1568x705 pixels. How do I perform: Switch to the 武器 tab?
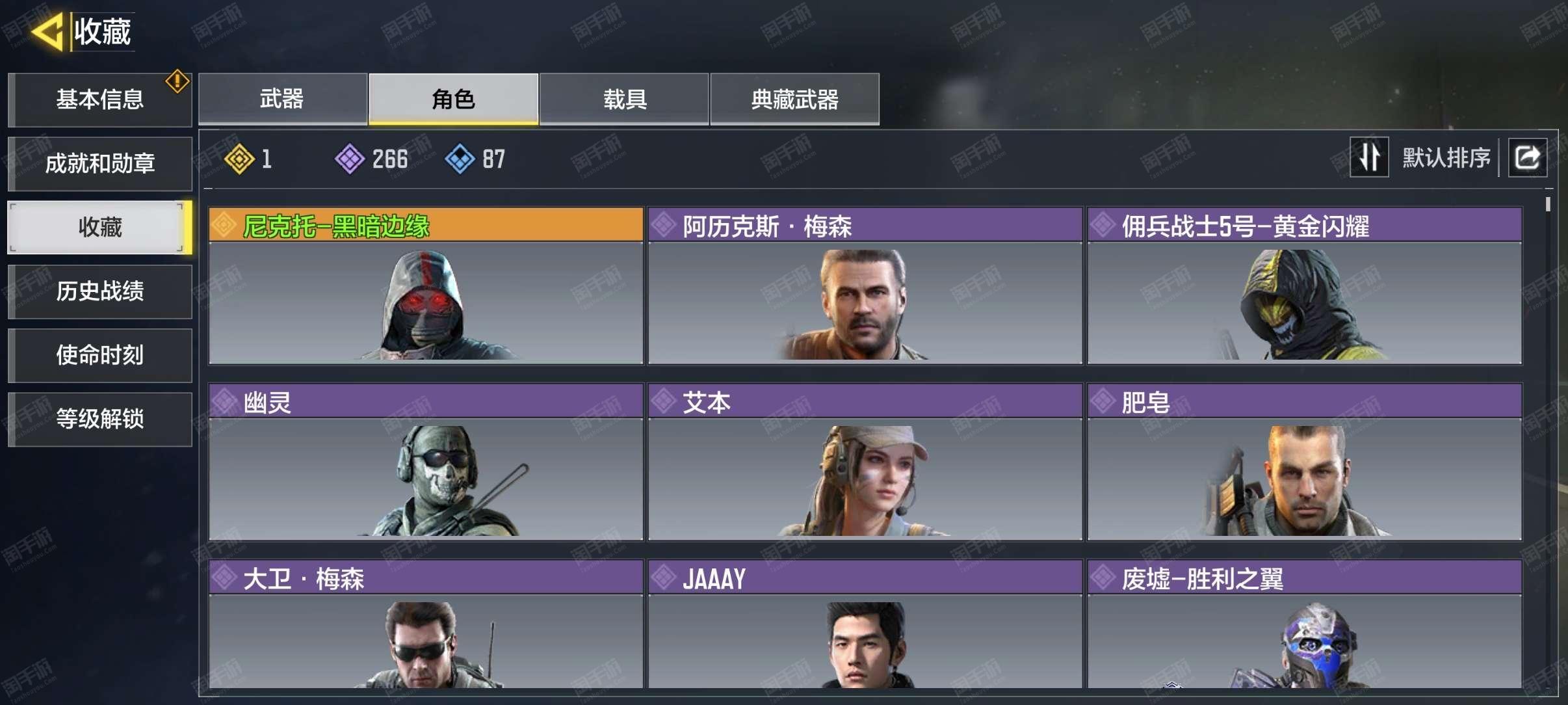pos(283,99)
